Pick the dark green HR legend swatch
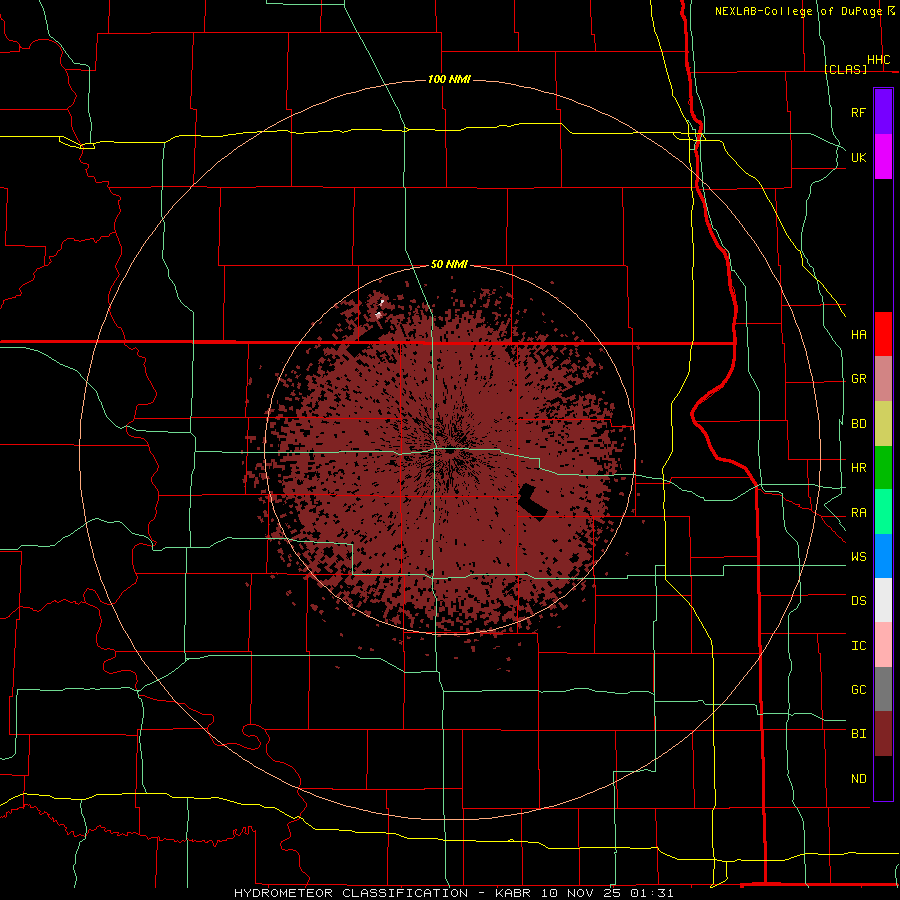Image resolution: width=900 pixels, height=900 pixels. click(x=883, y=468)
